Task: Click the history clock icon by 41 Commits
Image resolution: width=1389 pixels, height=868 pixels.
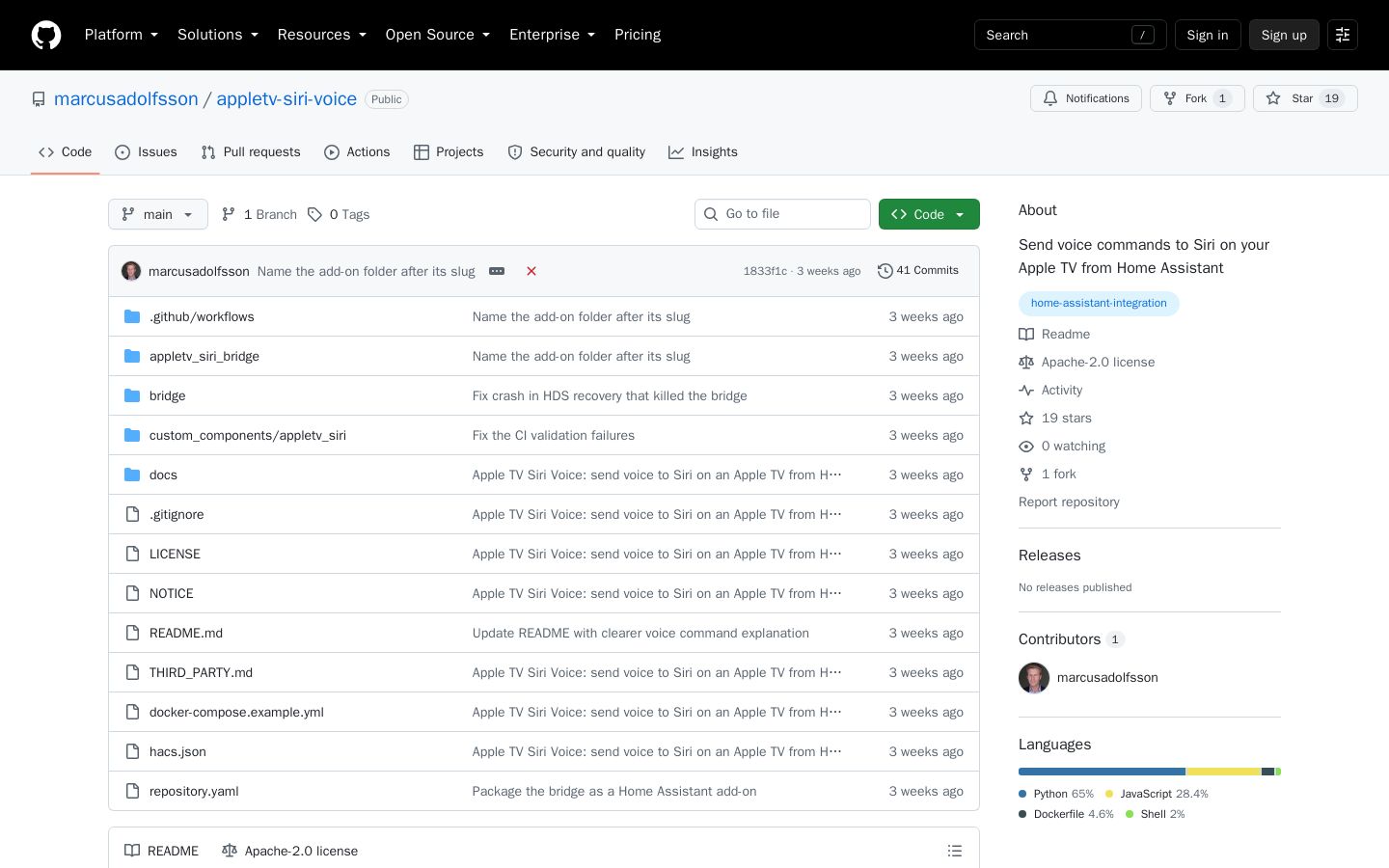Action: point(885,271)
